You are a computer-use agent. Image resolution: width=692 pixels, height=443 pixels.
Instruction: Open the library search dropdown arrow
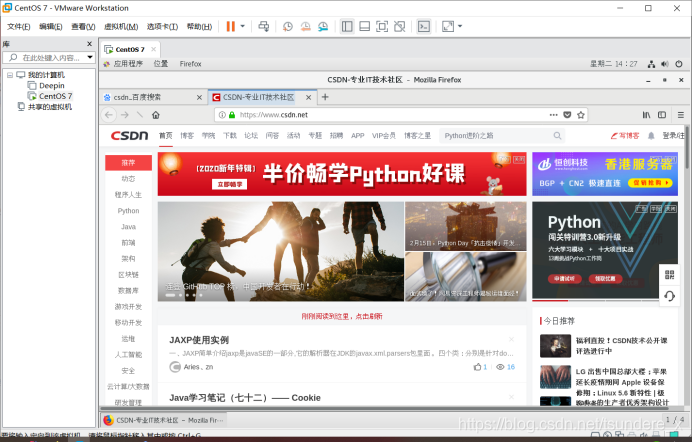(x=90, y=57)
